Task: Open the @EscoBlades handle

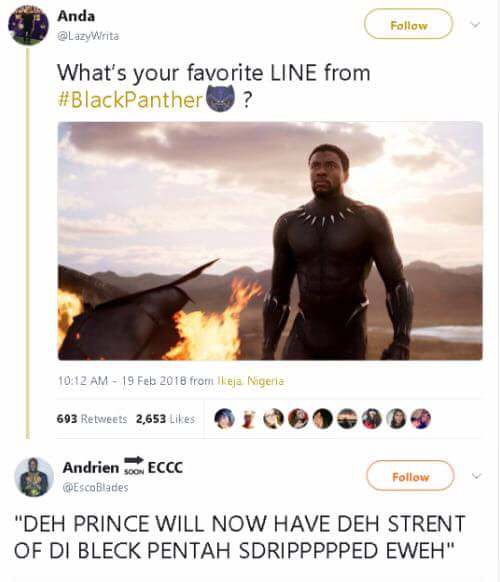Action: tap(95, 487)
